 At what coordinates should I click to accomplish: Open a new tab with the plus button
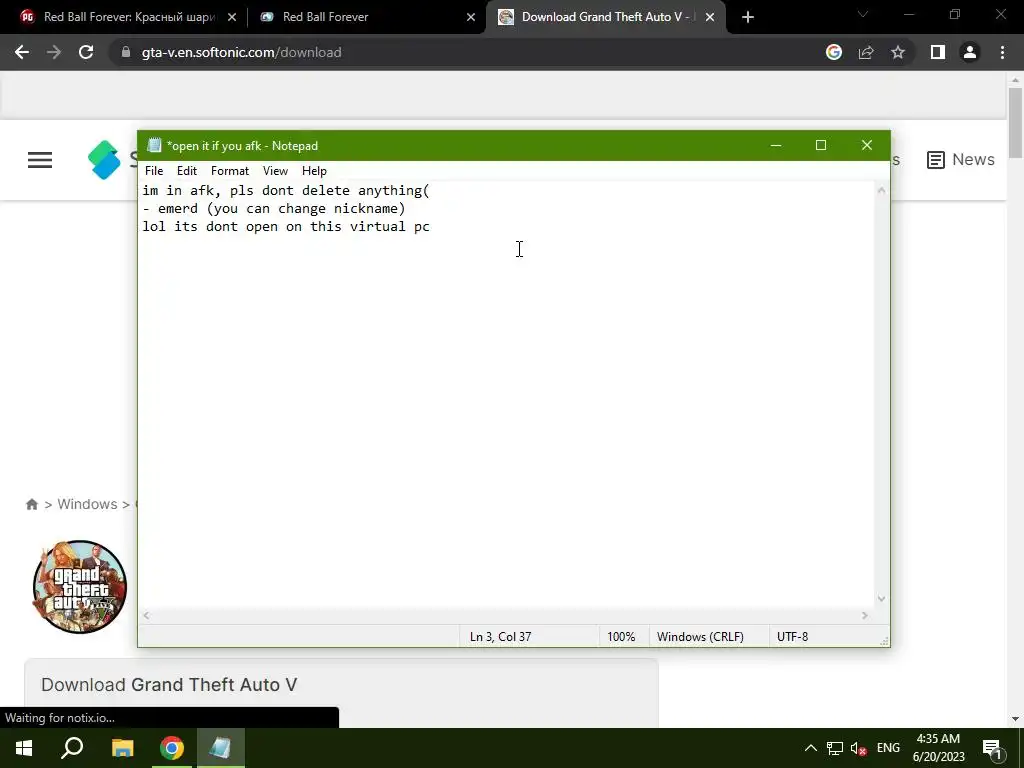pos(748,17)
